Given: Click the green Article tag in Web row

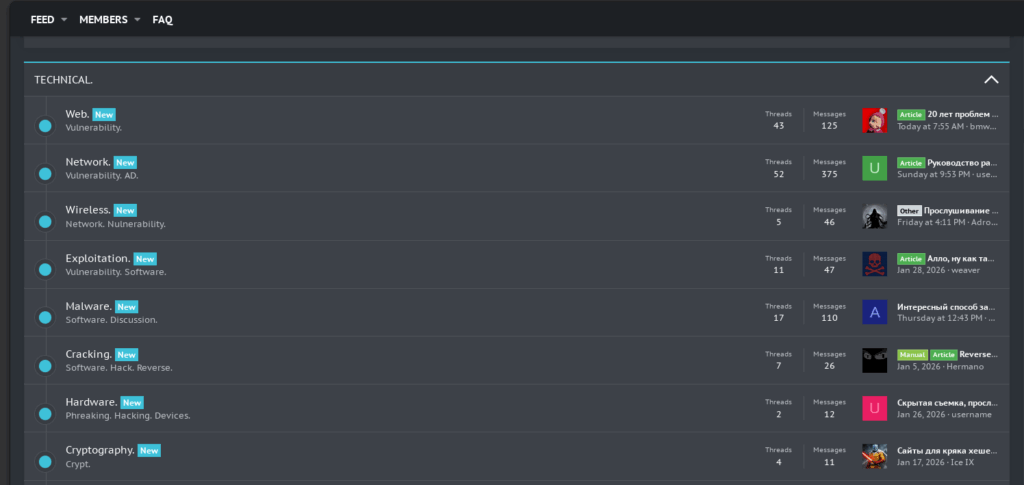Looking at the screenshot, I should click(910, 115).
